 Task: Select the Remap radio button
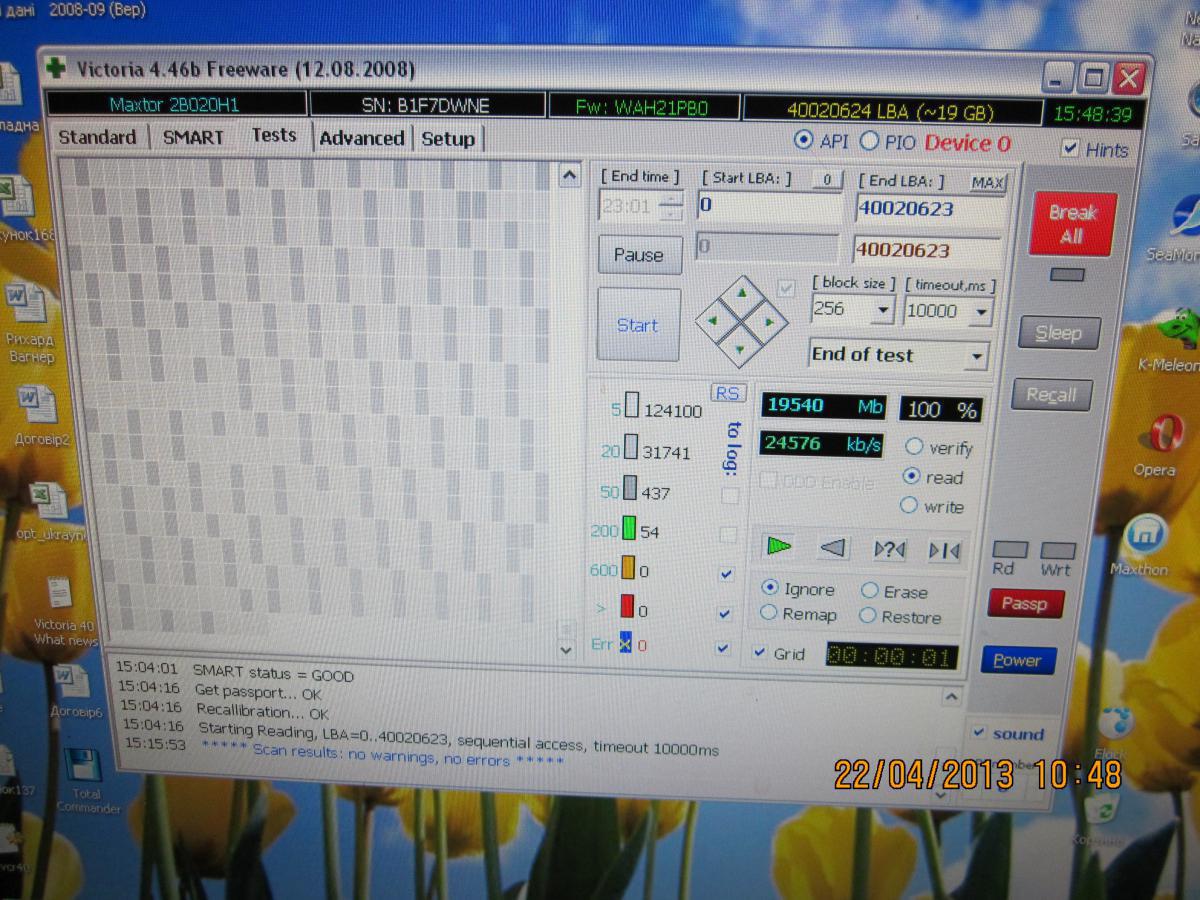point(769,613)
